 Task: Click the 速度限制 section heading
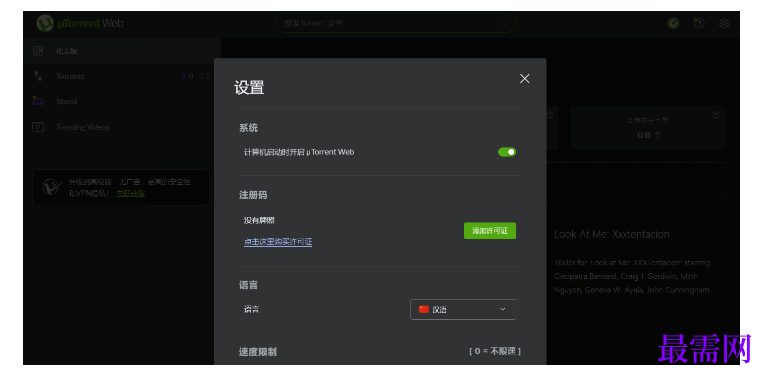(258, 352)
